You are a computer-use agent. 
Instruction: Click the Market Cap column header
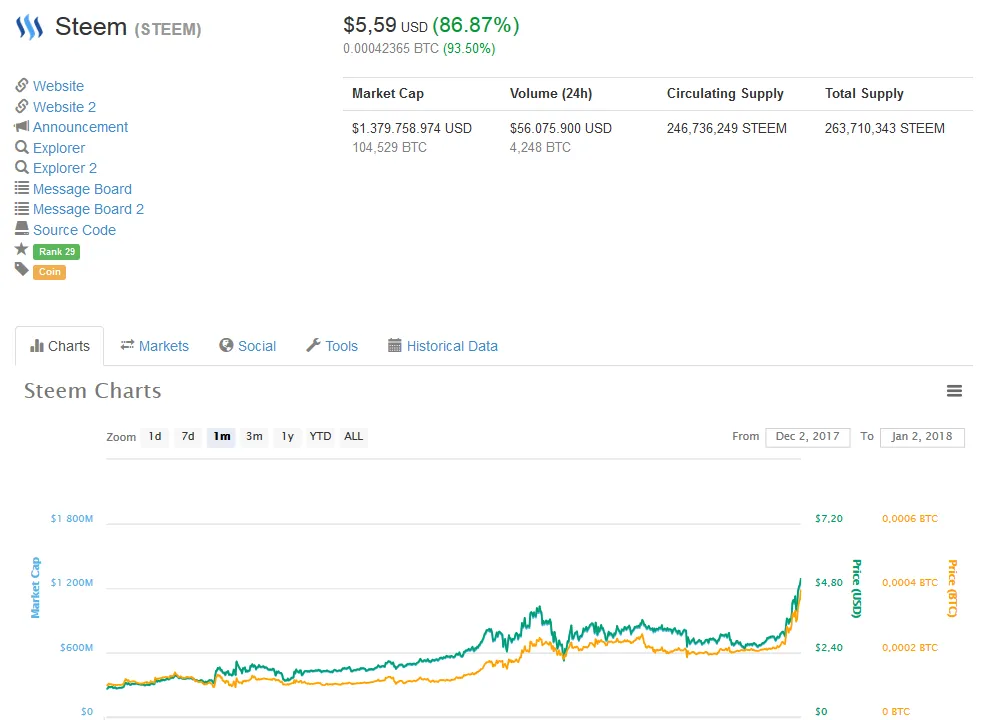388,94
